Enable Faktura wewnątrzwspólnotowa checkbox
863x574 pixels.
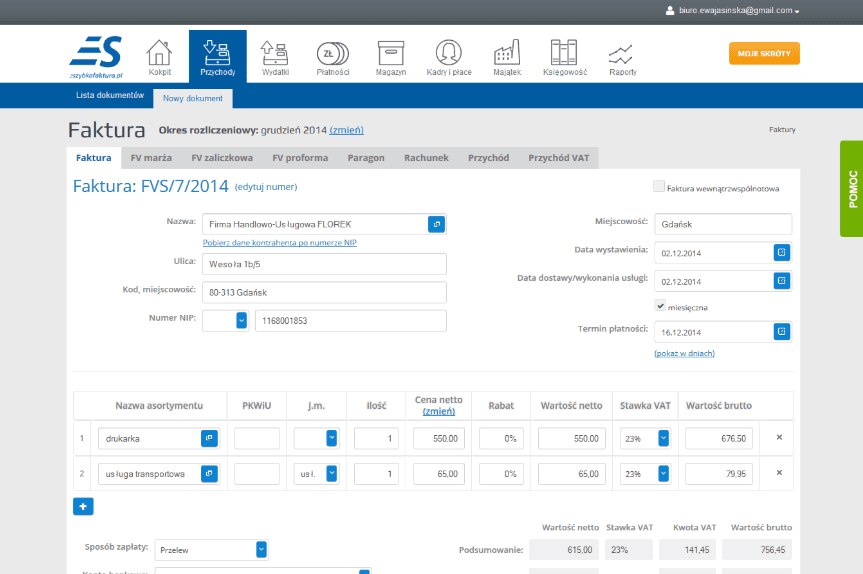tap(659, 187)
